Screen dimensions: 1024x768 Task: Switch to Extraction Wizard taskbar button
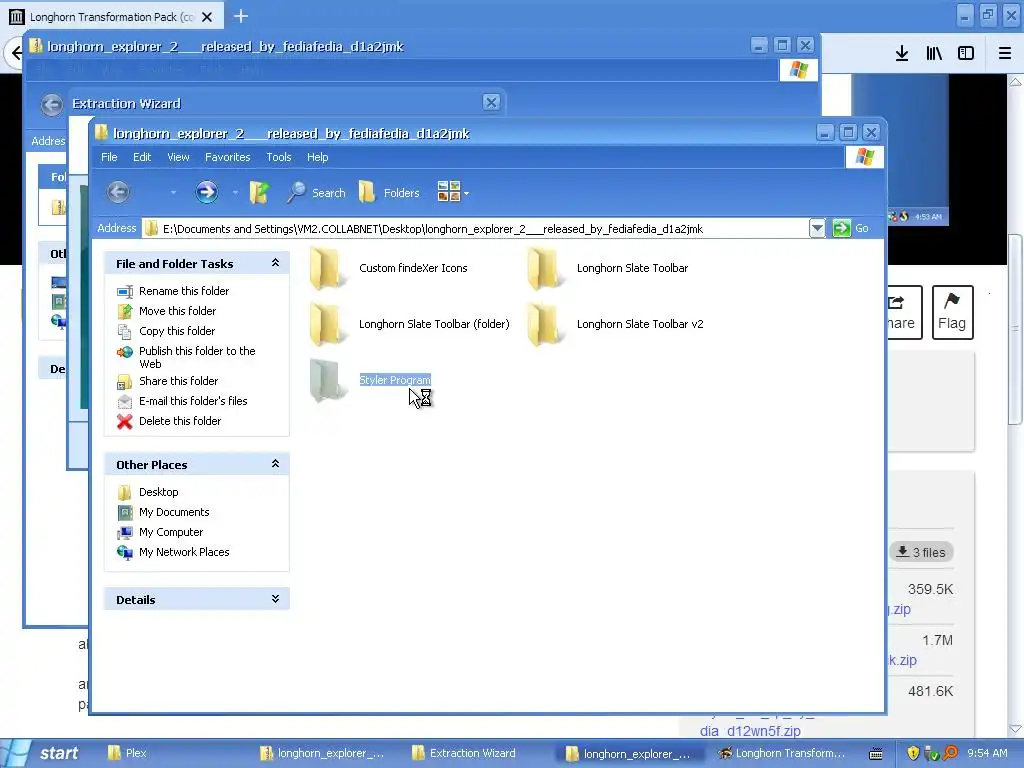click(472, 753)
